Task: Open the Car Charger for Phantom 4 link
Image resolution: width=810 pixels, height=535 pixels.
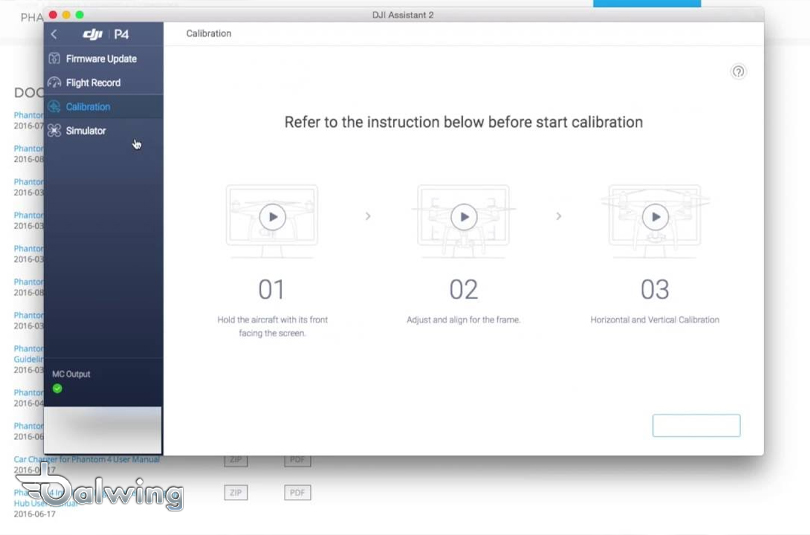Action: [87, 460]
